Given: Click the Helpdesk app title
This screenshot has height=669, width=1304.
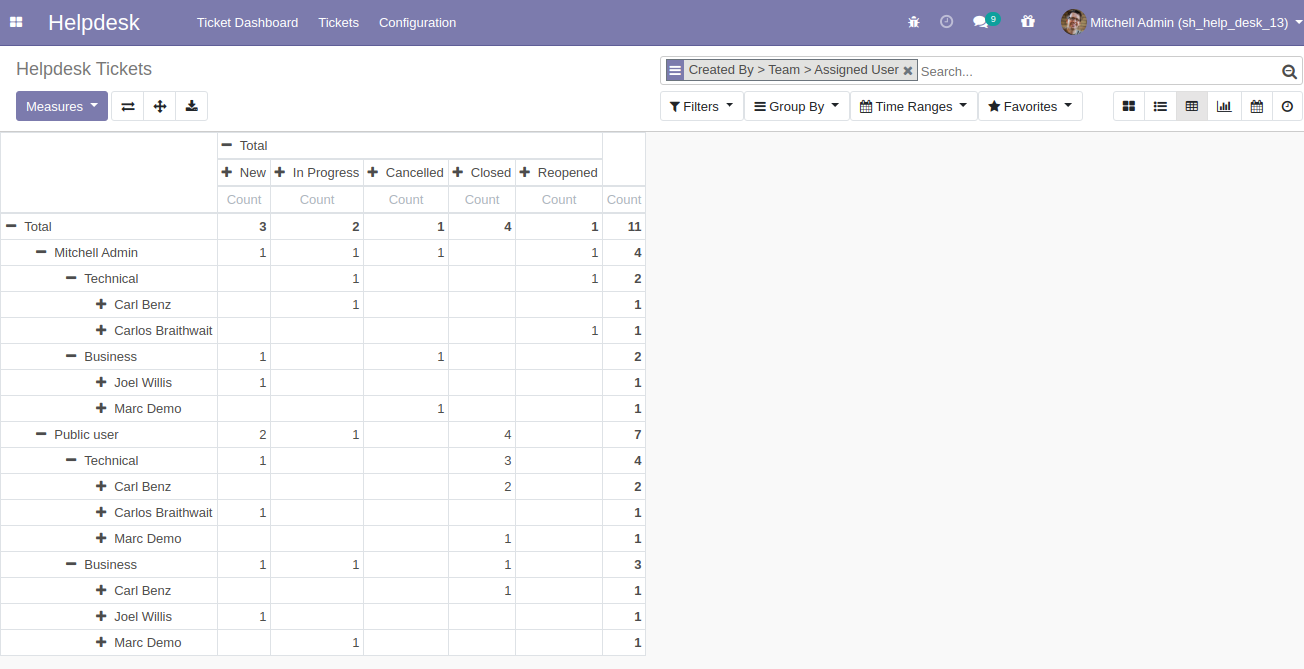Looking at the screenshot, I should [x=94, y=22].
